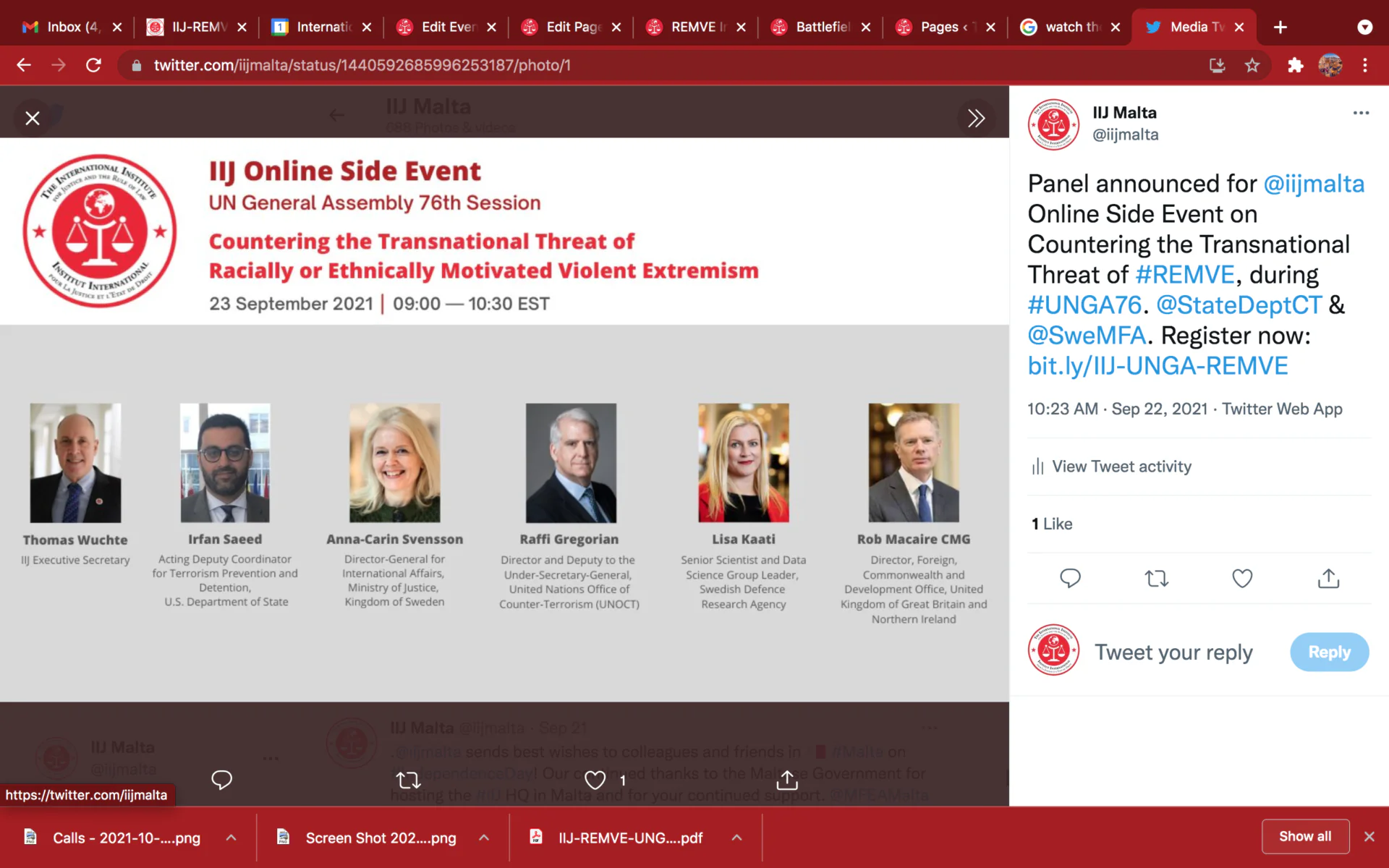Click the event panel photo image
Viewport: 1389px width, 868px height.
[x=504, y=420]
